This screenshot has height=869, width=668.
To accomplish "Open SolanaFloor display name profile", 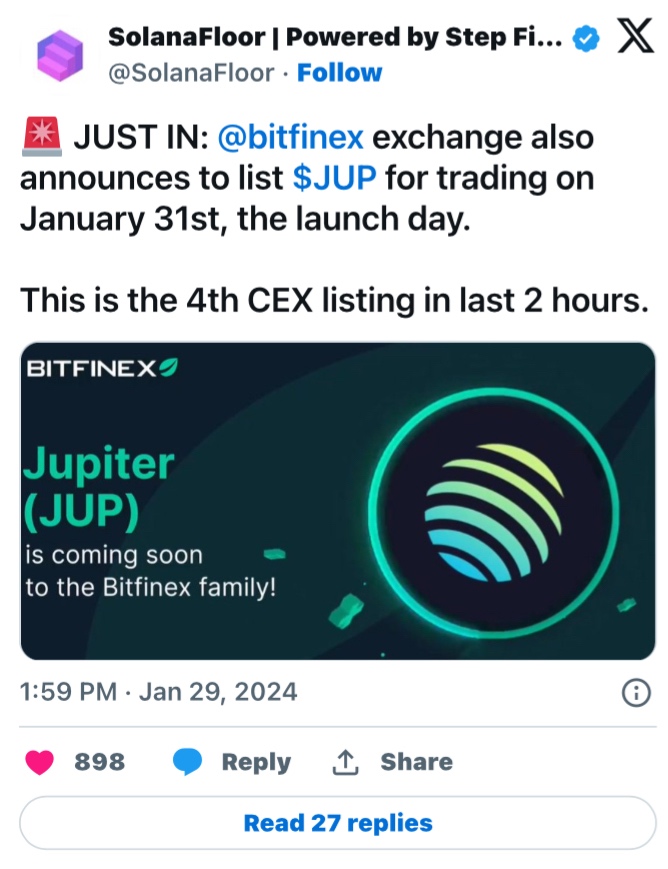I will click(335, 37).
